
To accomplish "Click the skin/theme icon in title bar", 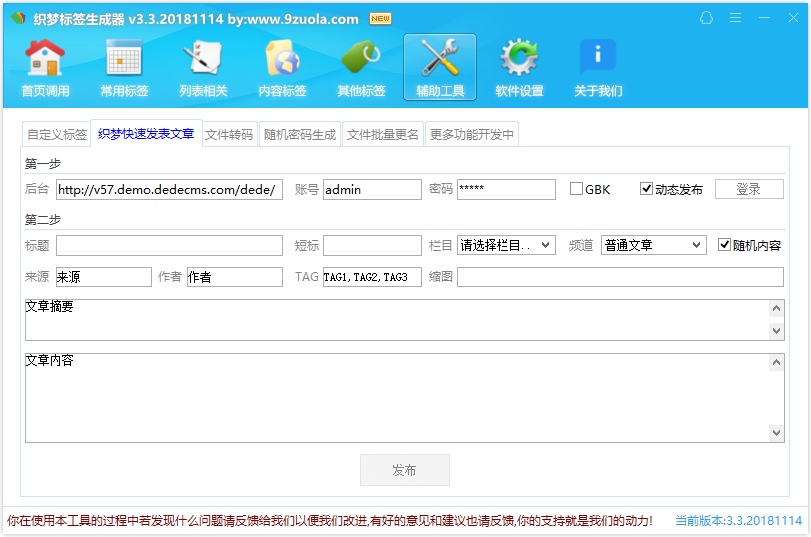I will point(707,18).
